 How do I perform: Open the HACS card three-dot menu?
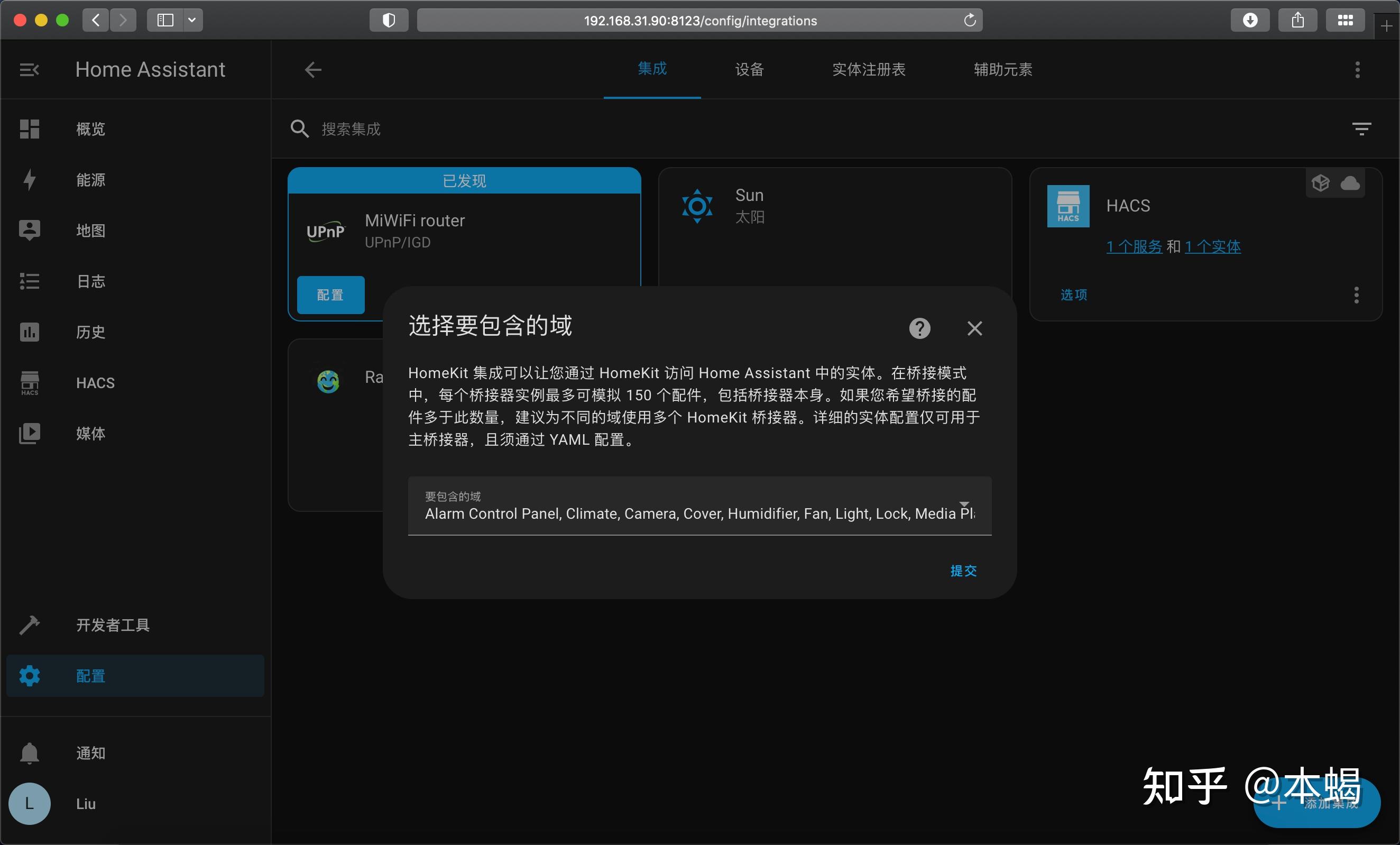(1356, 295)
